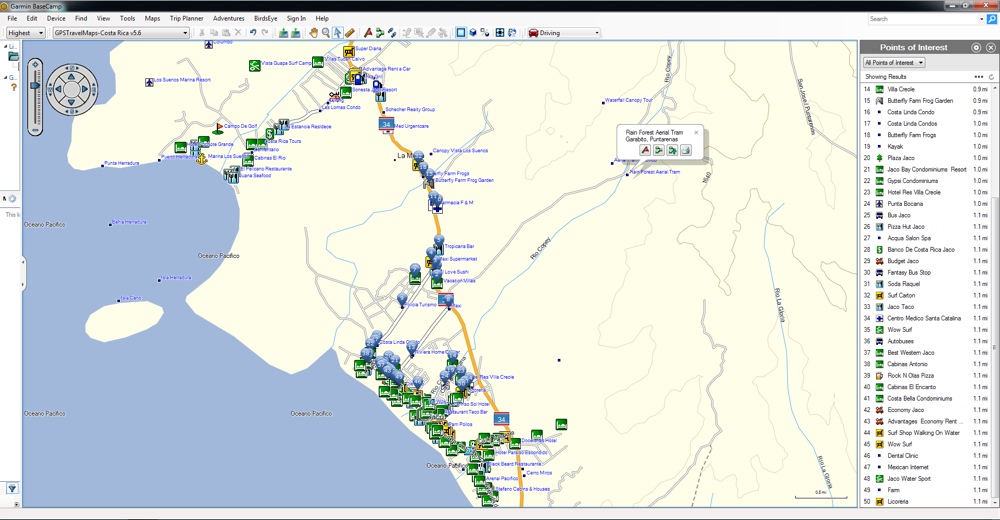
Task: Open the All Points of Interest filter dropdown
Action: click(894, 63)
